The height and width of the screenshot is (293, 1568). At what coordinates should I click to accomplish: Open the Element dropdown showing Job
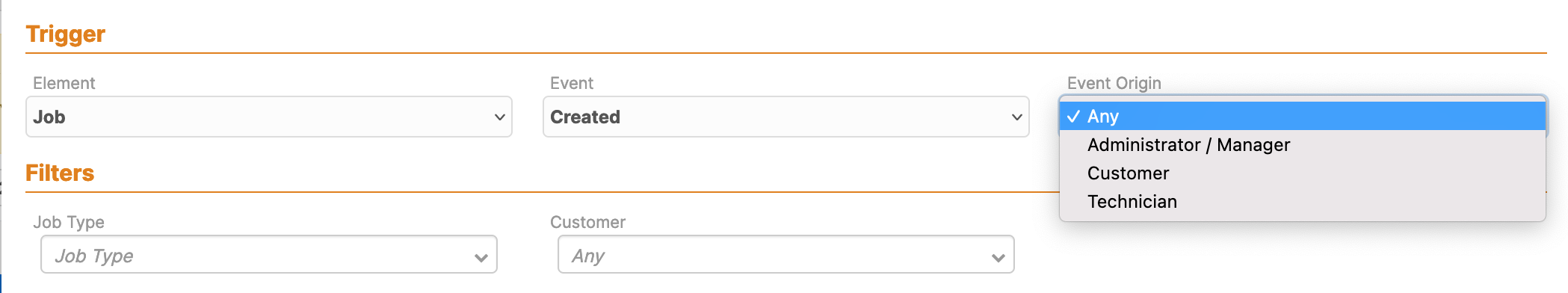(269, 117)
